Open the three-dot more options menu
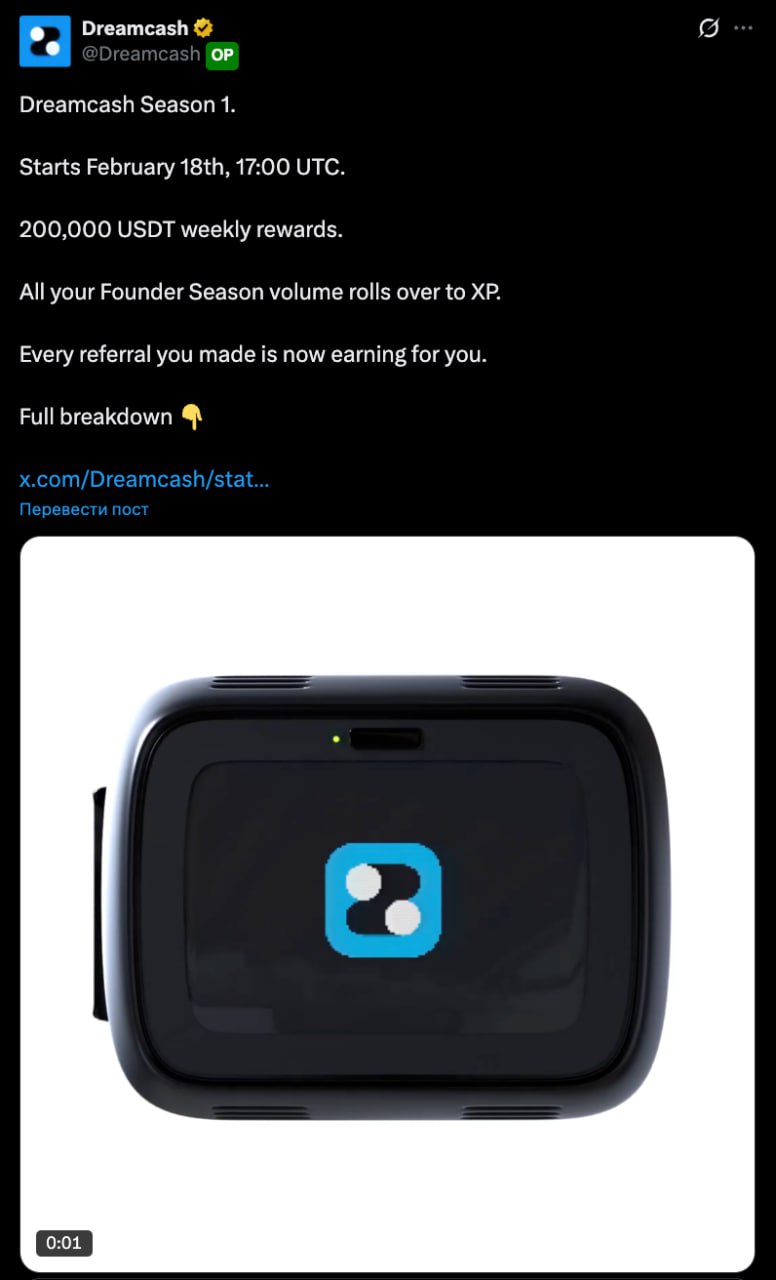Screen dimensions: 776x1280 [x=743, y=29]
